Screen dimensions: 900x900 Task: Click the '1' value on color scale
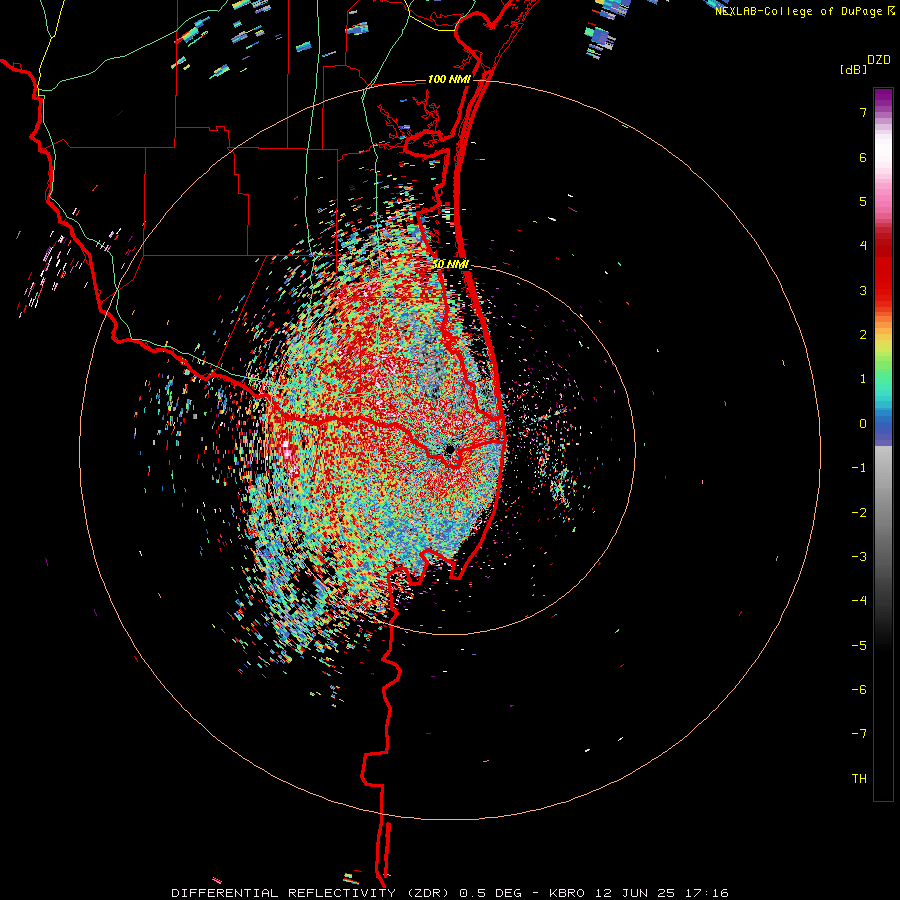click(x=863, y=379)
